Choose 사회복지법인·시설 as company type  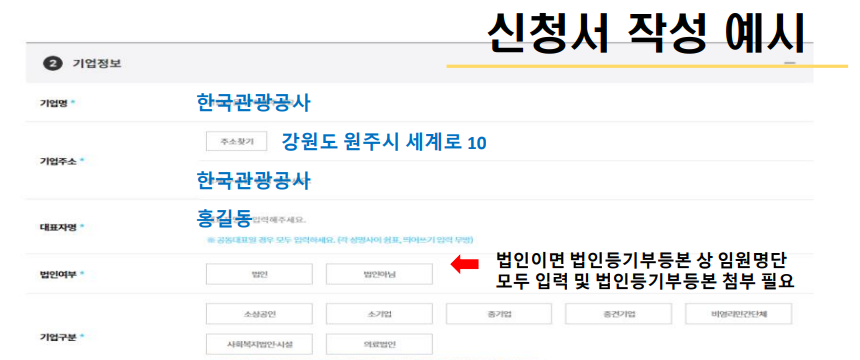[x=259, y=344]
